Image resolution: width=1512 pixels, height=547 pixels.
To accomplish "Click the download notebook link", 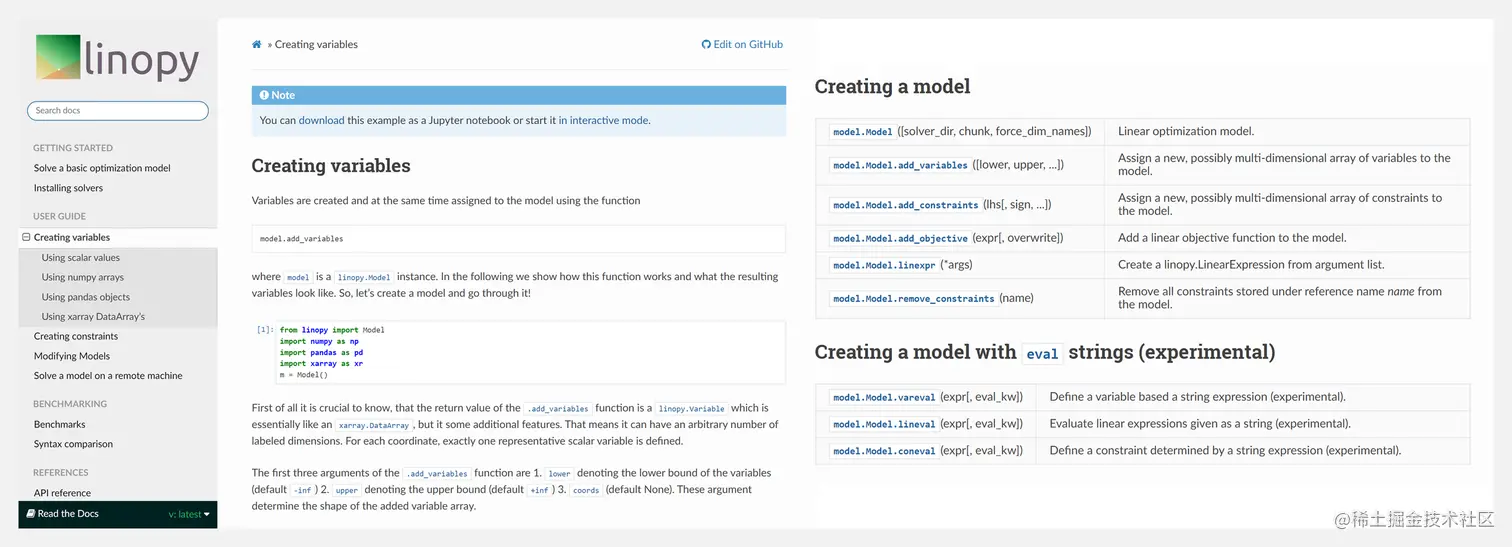I will coord(321,121).
